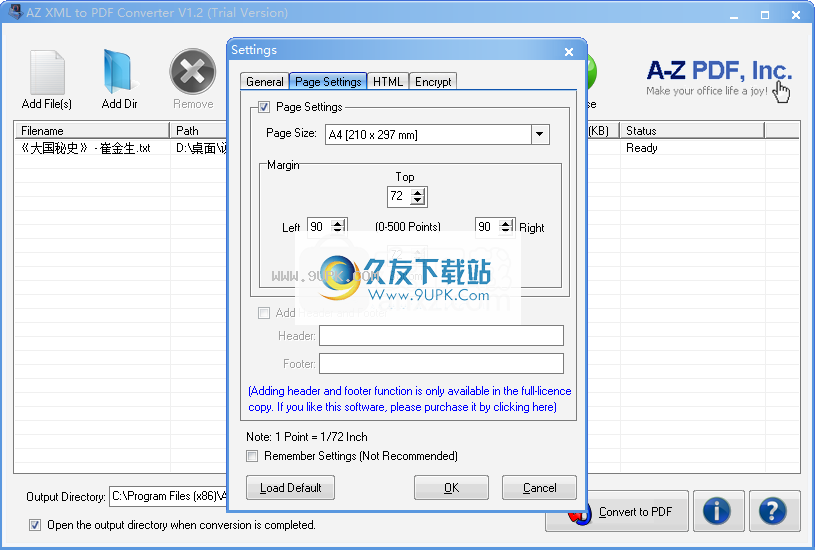This screenshot has height=557, width=817.
Task: Click the Ready status cell
Action: pos(642,148)
